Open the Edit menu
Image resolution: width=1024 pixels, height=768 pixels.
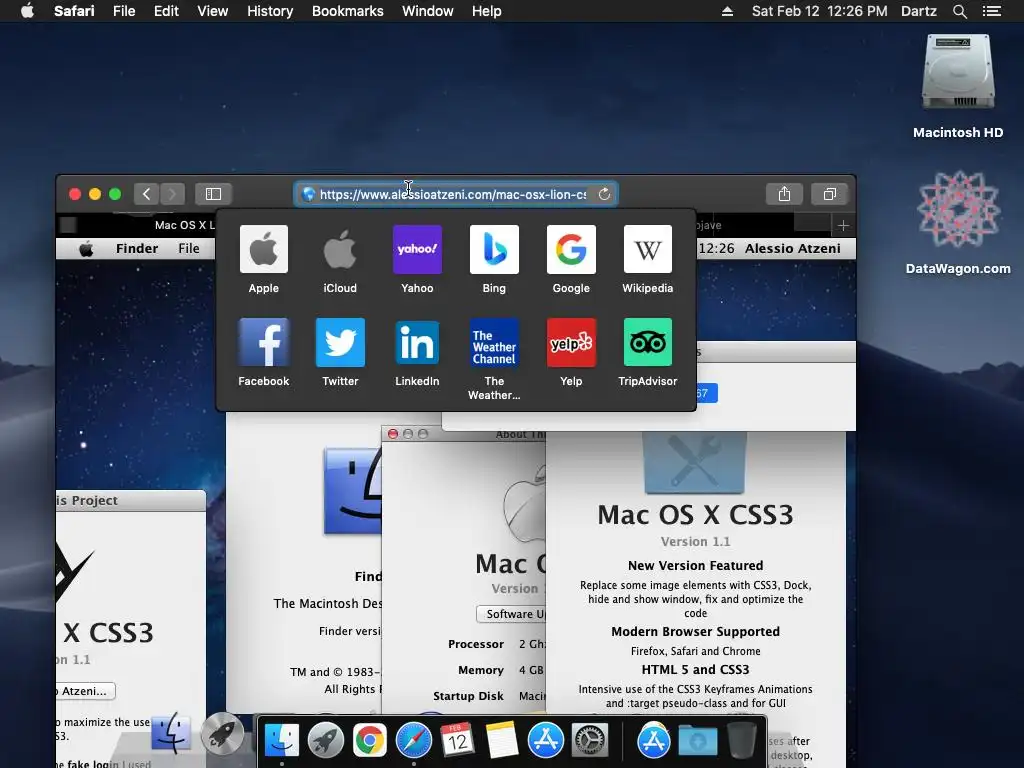point(166,11)
